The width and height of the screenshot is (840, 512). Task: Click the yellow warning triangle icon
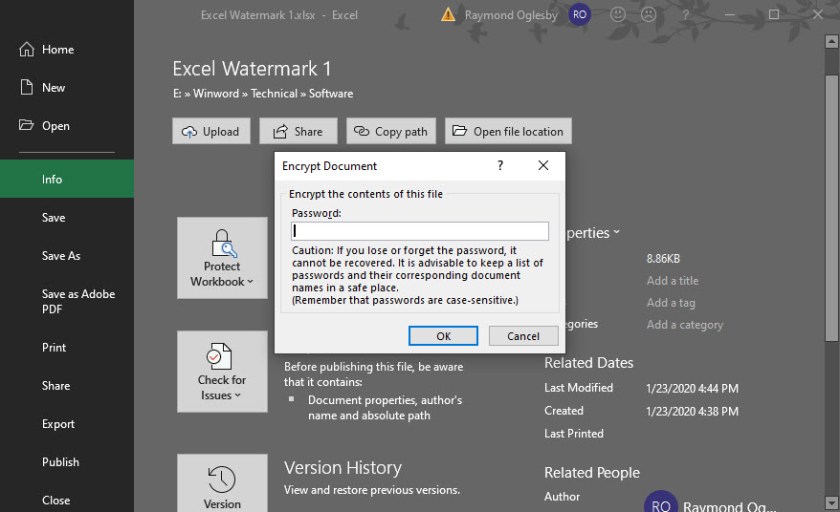448,14
